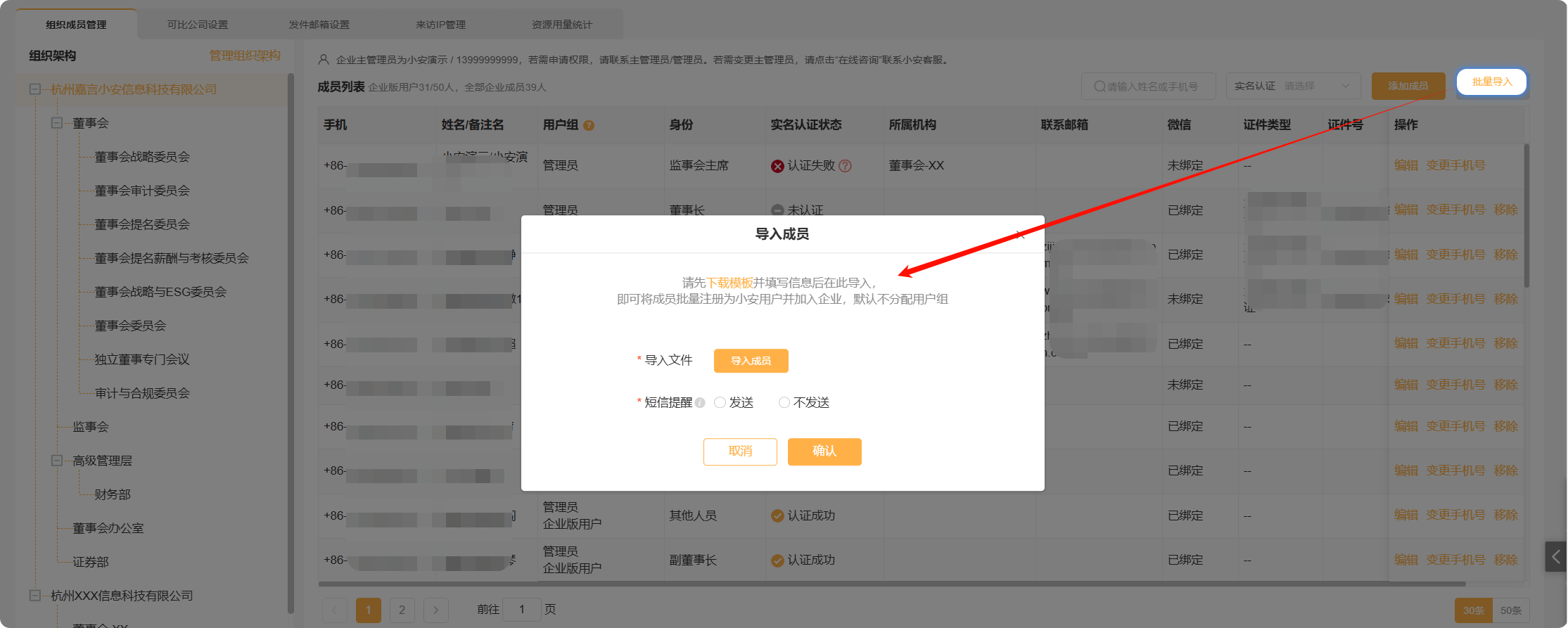Select 董事会提名委员会 in the tree
Screen dimensions: 1568x628
pos(142,224)
